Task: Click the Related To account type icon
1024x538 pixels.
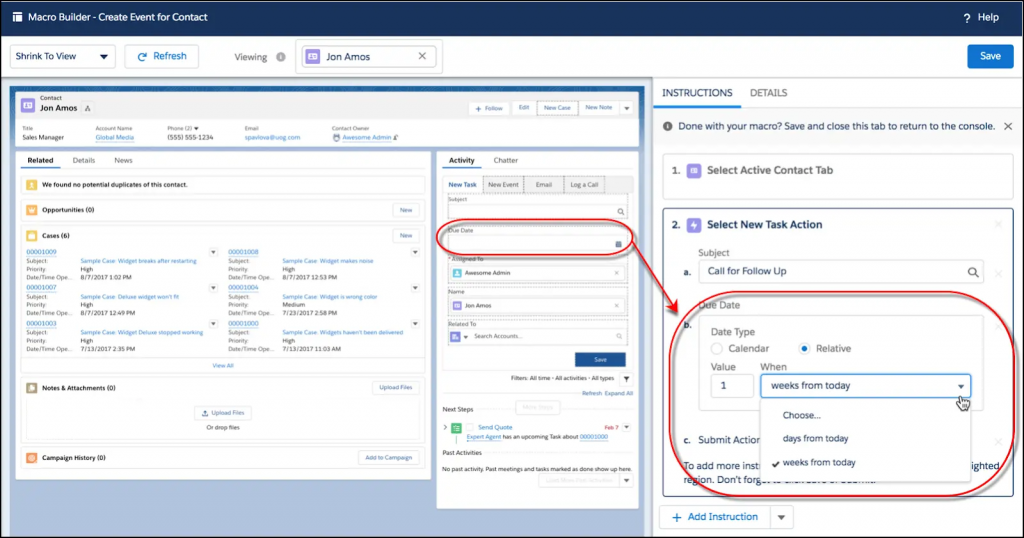Action: point(455,336)
